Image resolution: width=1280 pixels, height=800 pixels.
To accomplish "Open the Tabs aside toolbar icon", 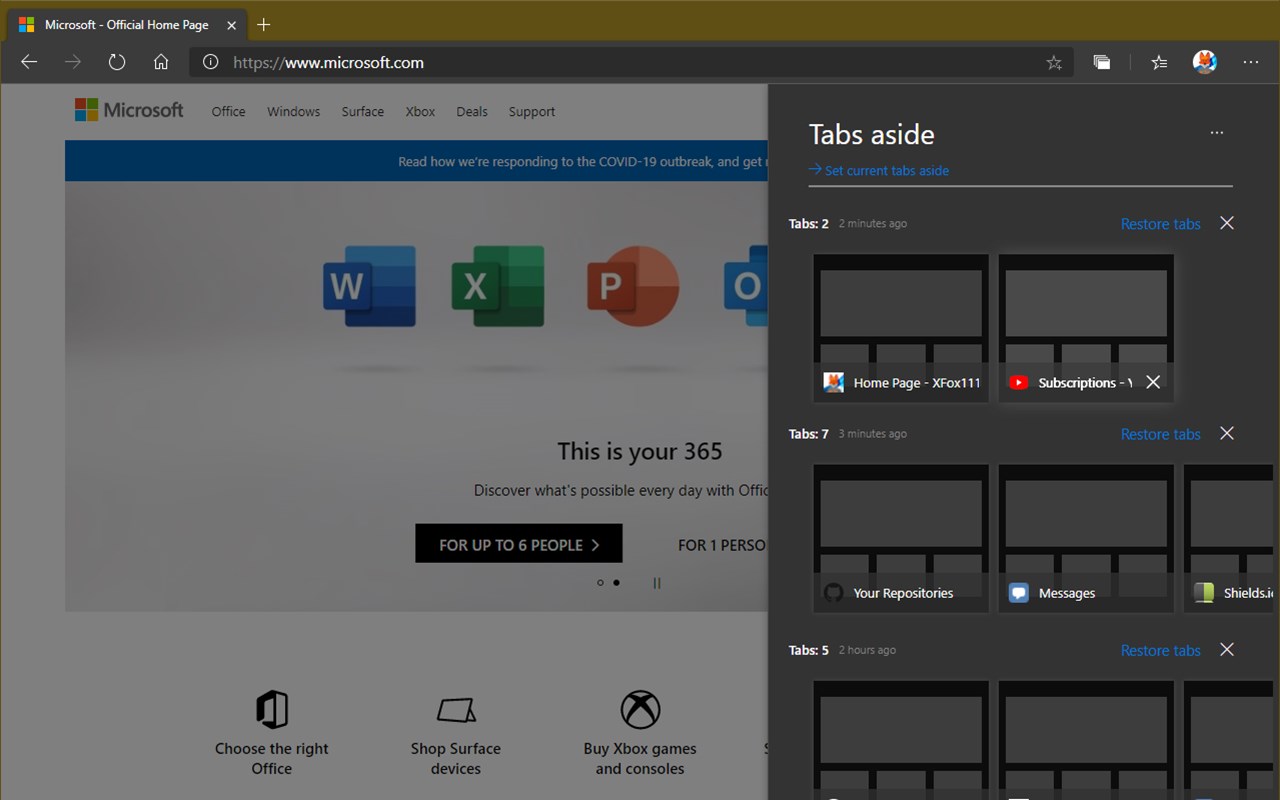I will click(x=1101, y=62).
